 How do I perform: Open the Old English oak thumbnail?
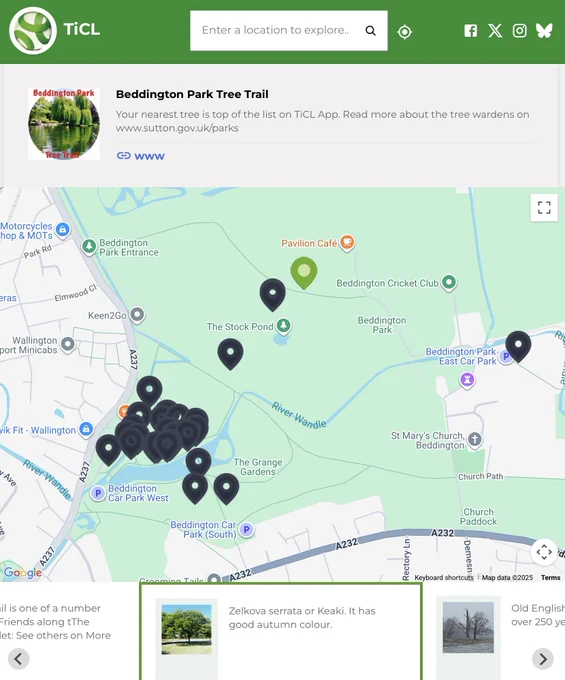click(468, 627)
